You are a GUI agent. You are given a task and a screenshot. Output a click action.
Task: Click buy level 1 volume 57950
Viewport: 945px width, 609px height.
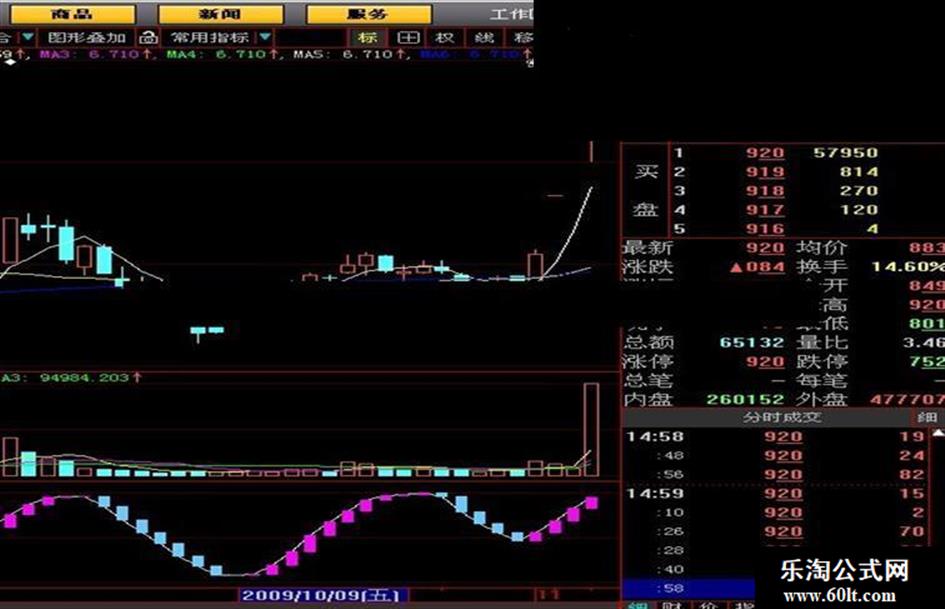(846, 153)
